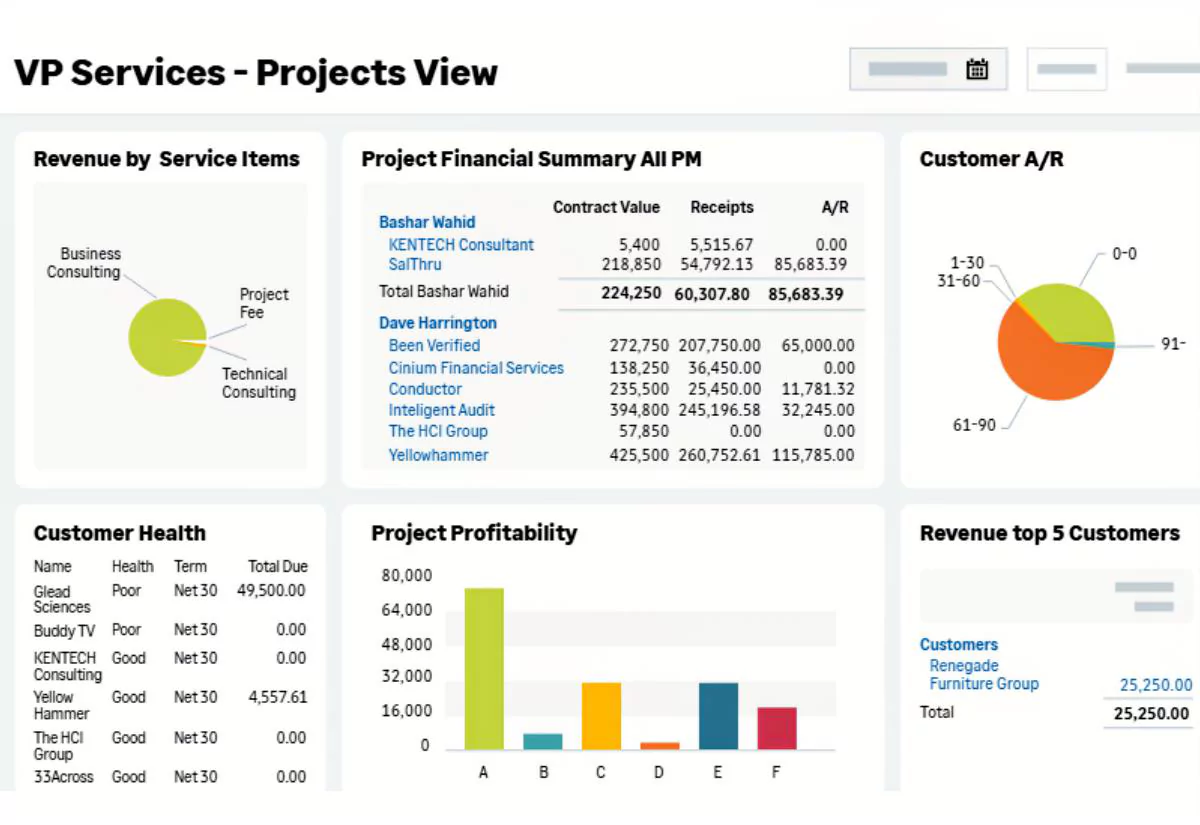Click the Term column header
This screenshot has height=825, width=1200.
pyautogui.click(x=190, y=566)
